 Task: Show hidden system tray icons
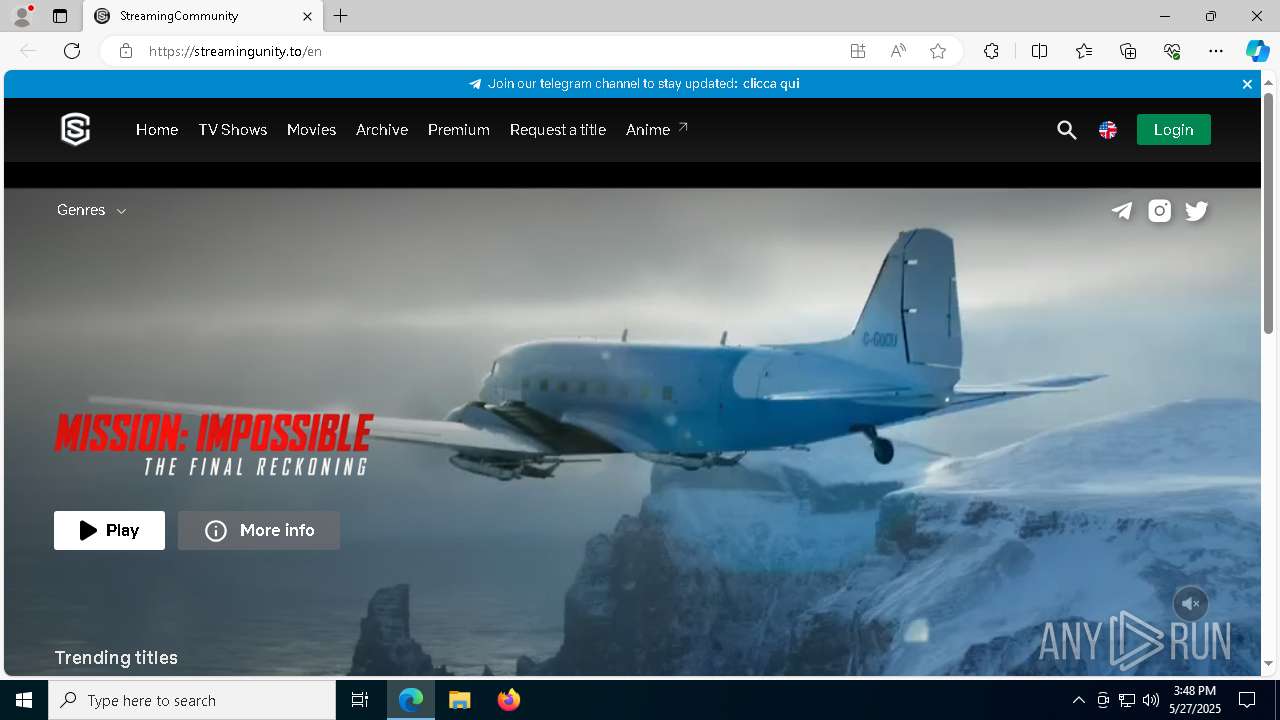tap(1078, 700)
